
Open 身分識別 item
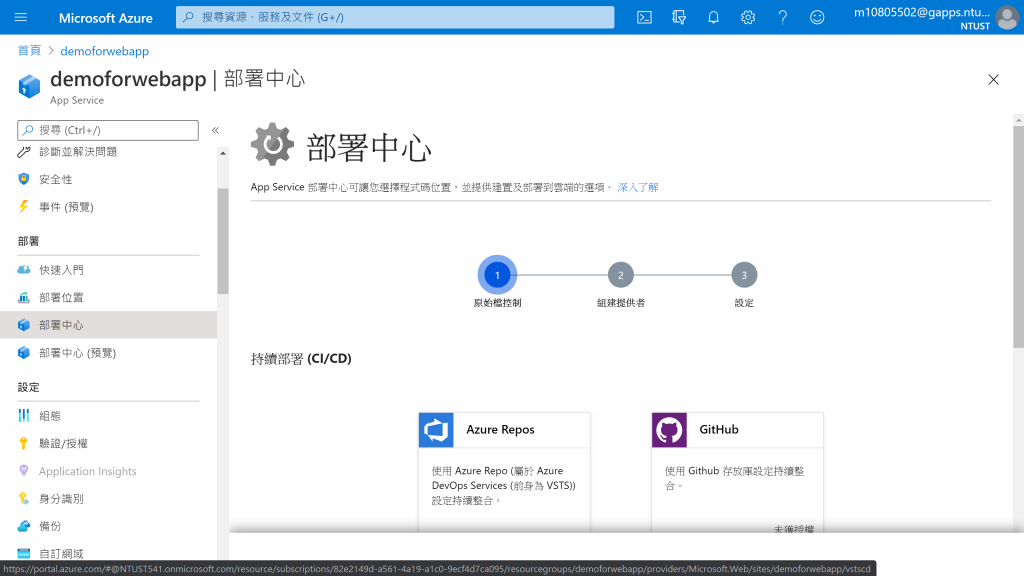pos(108,498)
